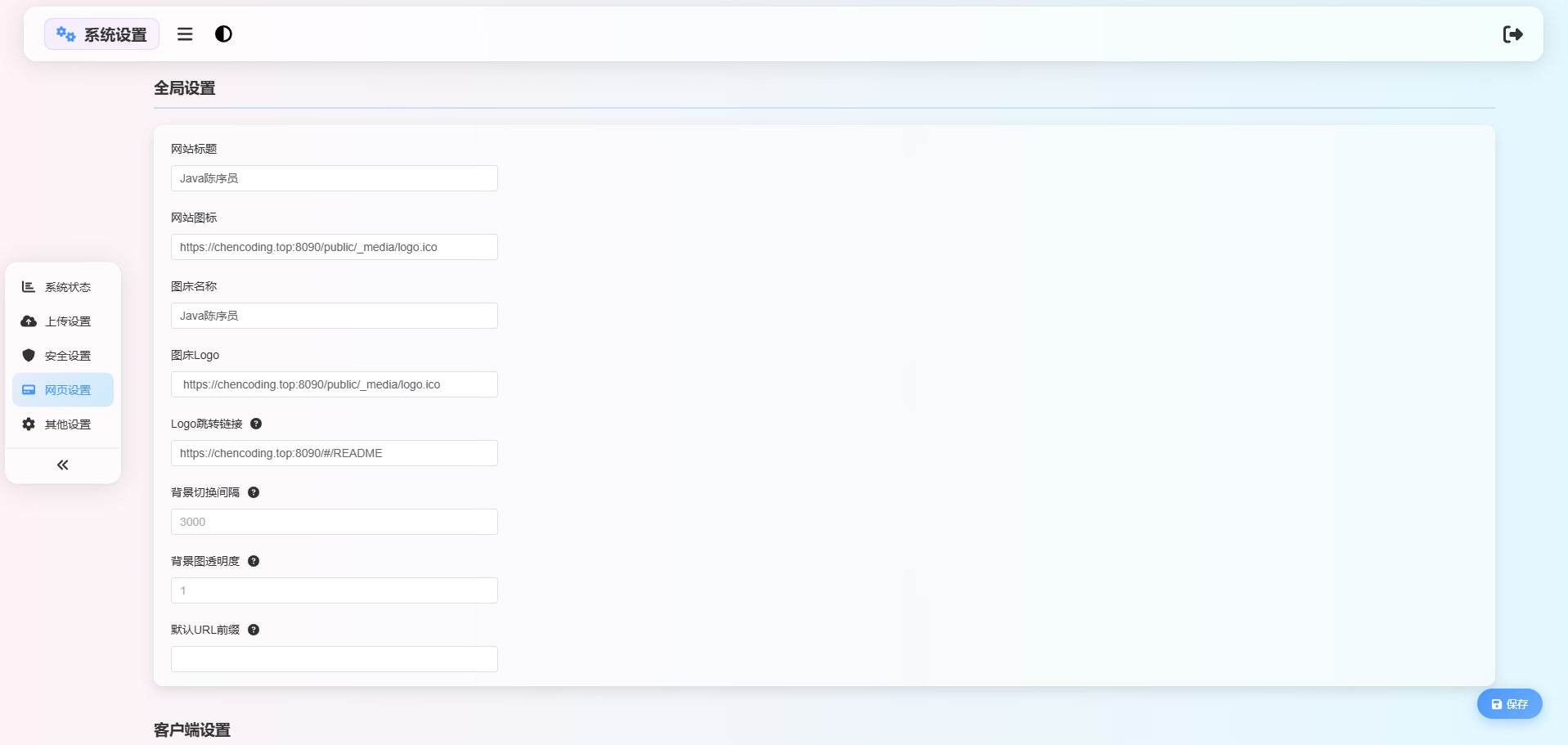
Task: Show help tooltip for 默认URL前缀
Action: (x=254, y=630)
